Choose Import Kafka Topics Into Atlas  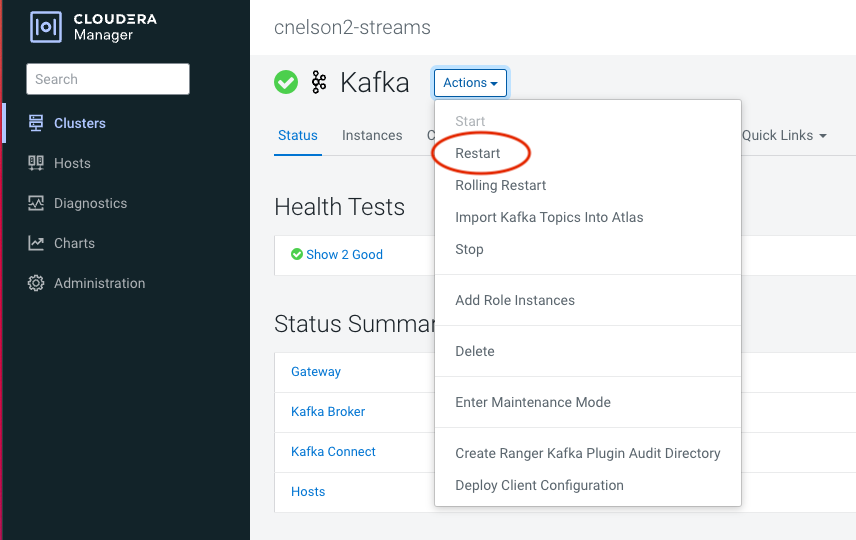[549, 217]
